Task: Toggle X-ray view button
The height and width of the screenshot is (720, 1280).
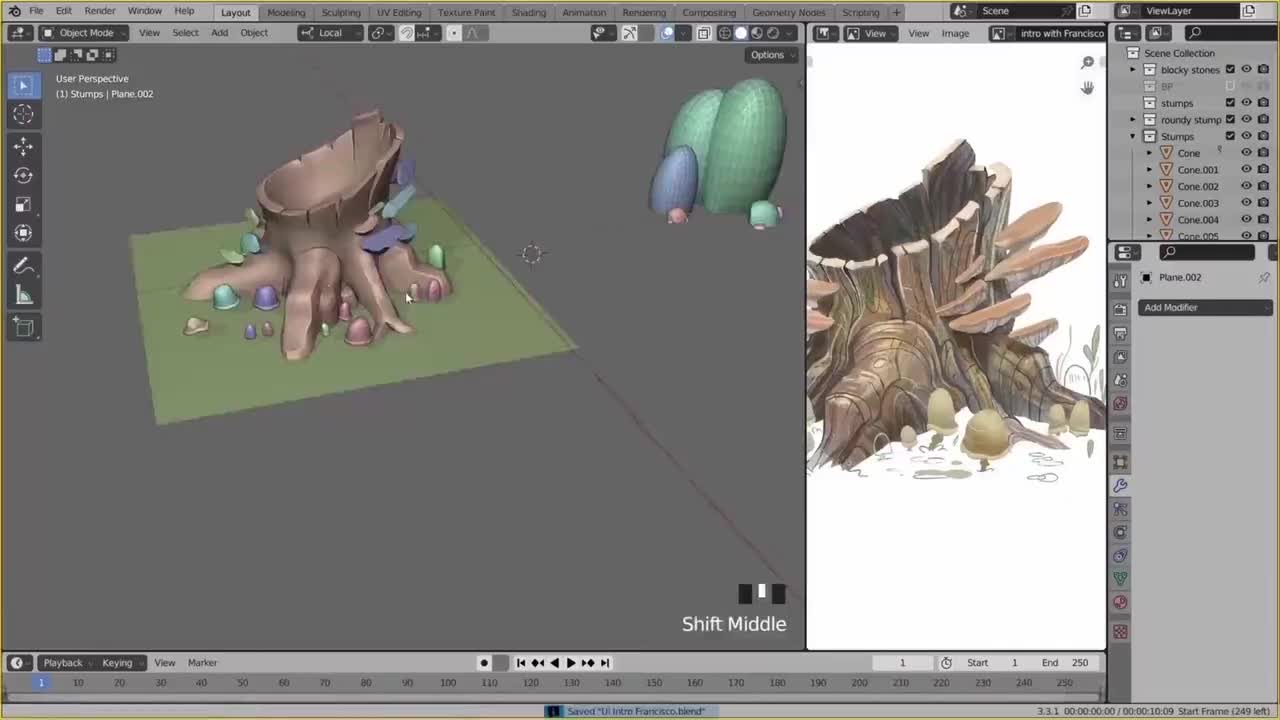Action: (704, 33)
